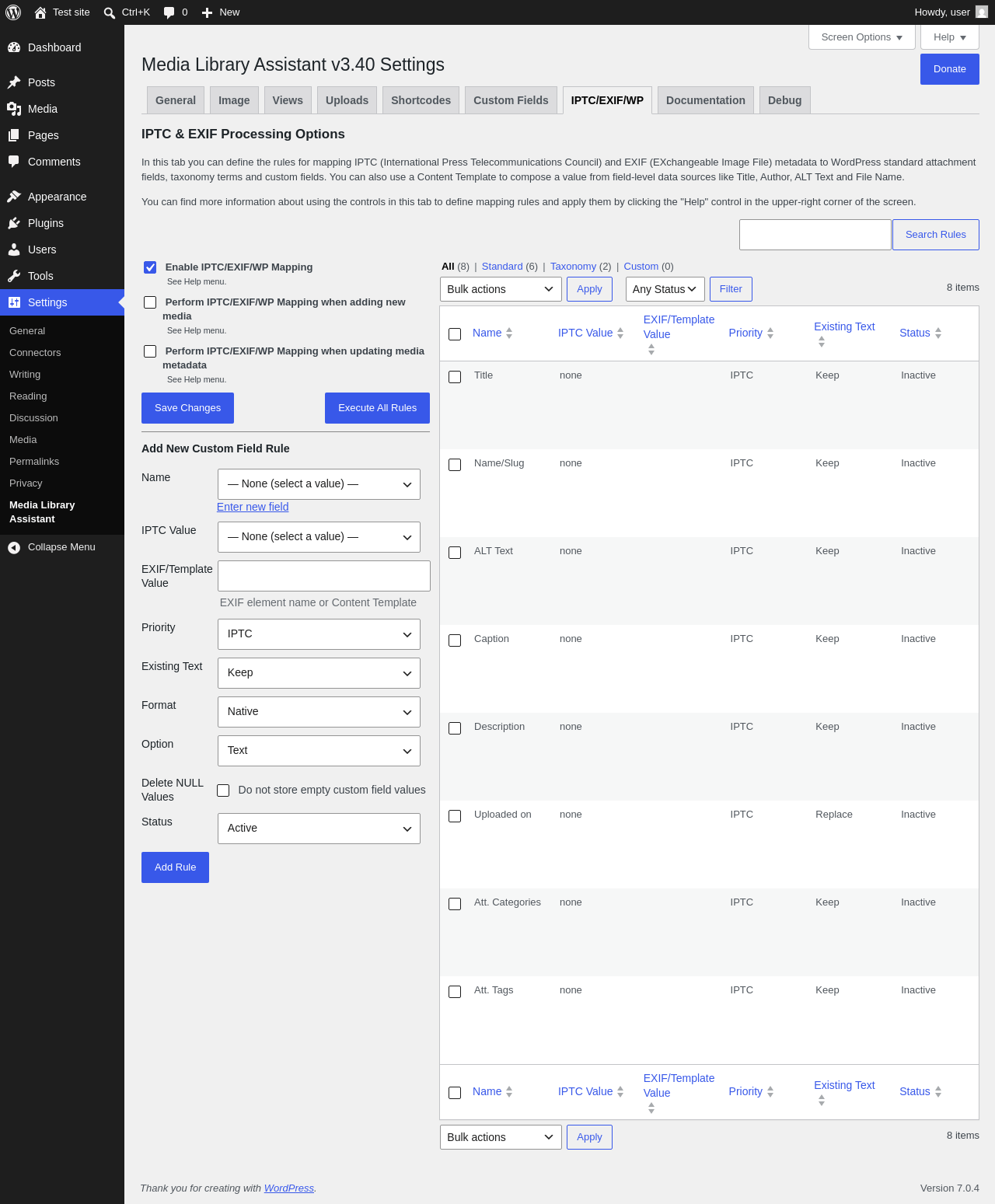
Task: Click the Settings sliders icon
Action: [x=14, y=302]
